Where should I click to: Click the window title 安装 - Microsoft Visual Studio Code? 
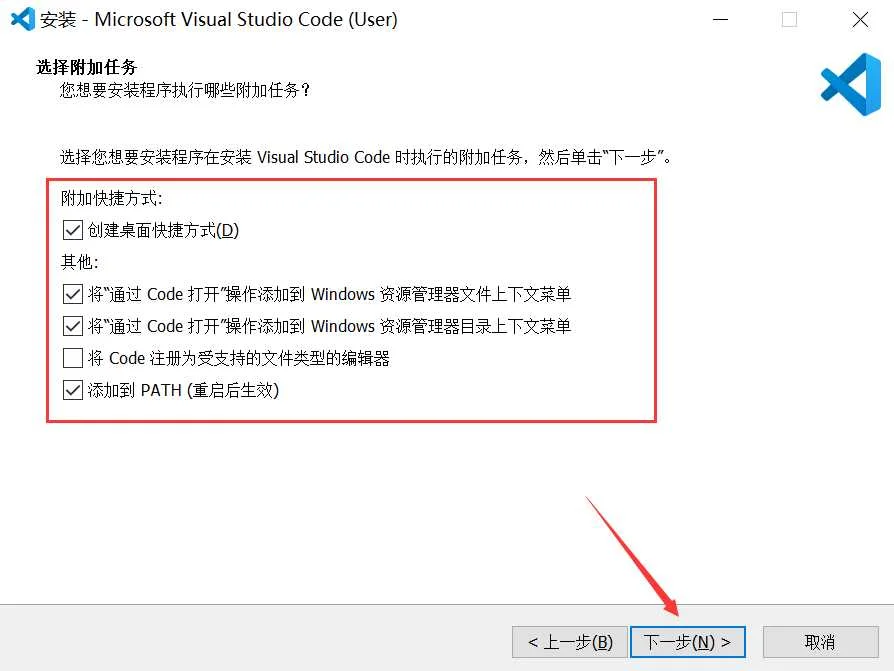coord(218,19)
